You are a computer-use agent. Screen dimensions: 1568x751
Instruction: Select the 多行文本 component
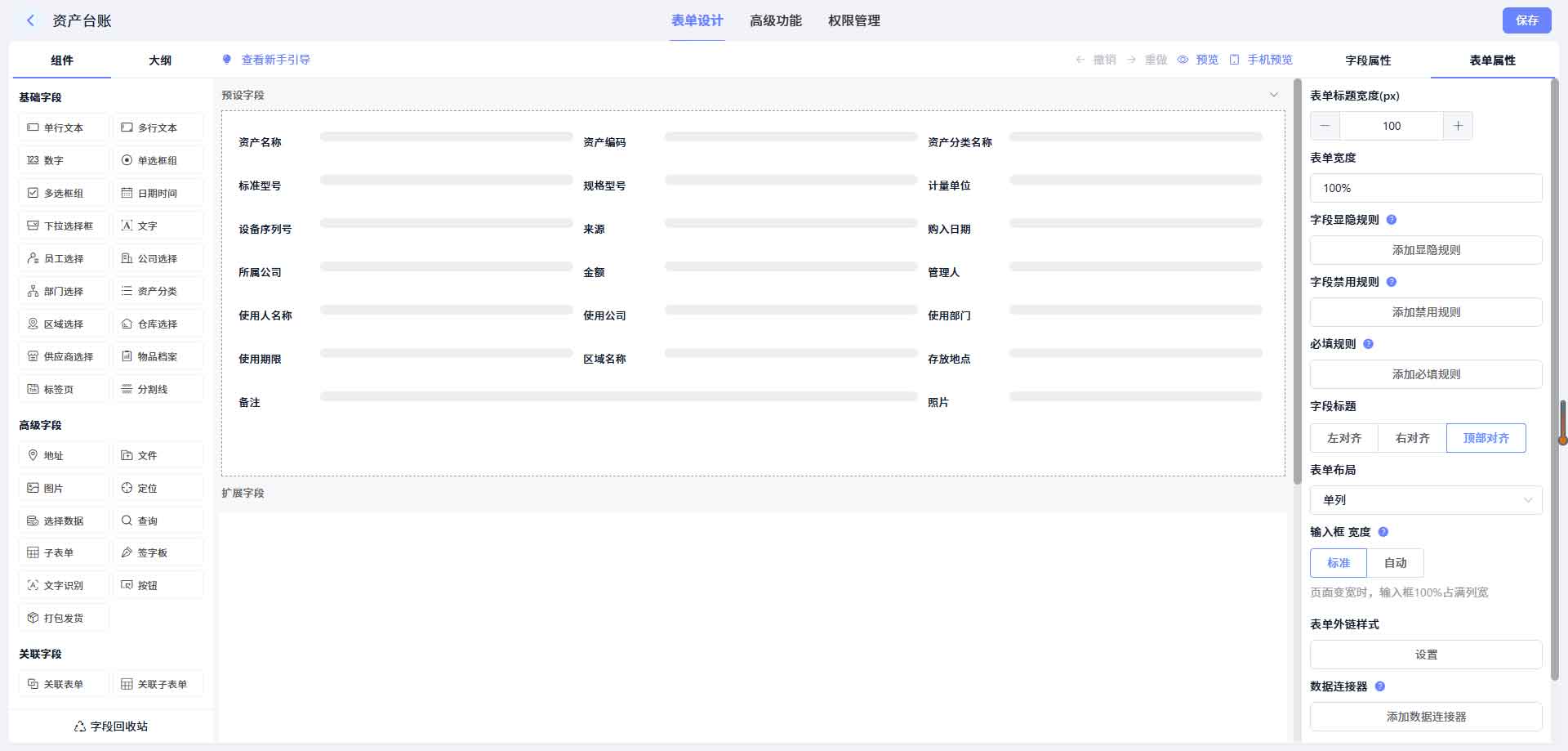[x=158, y=127]
